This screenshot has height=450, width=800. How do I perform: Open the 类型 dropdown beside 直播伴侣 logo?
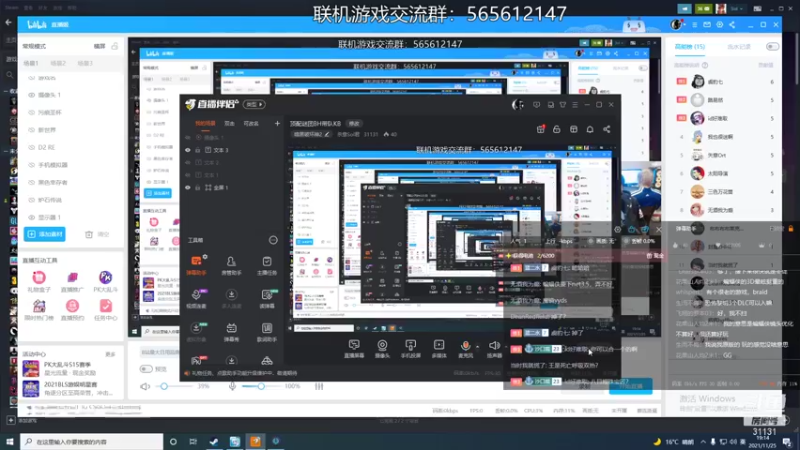[254, 105]
